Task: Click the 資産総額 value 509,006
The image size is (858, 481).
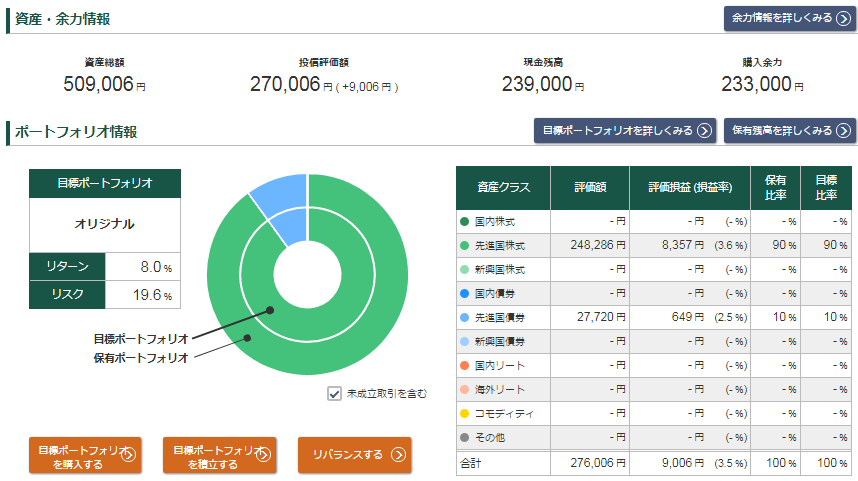Action: coord(98,84)
